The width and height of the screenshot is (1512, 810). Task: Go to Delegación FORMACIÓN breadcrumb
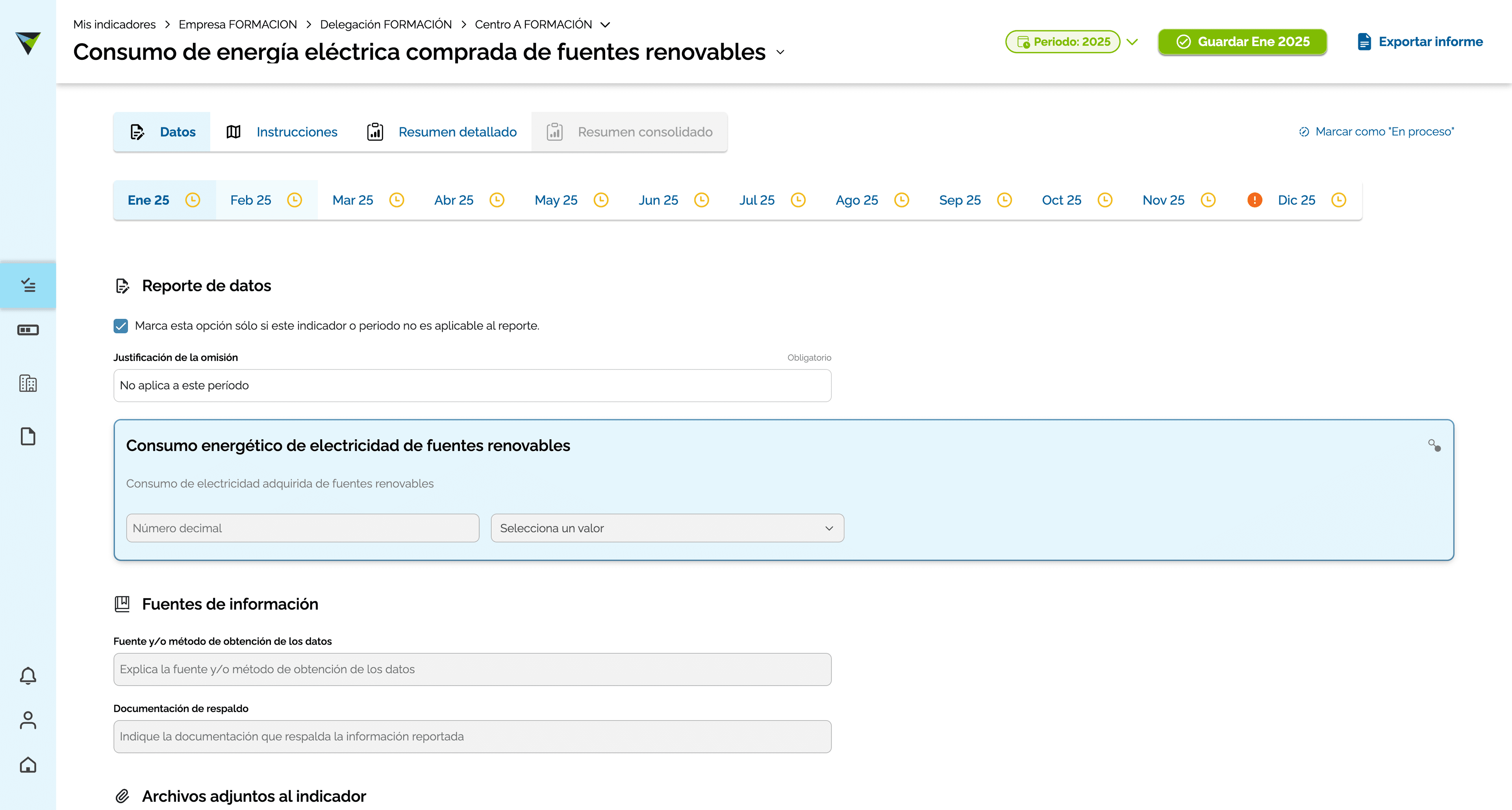coord(385,25)
